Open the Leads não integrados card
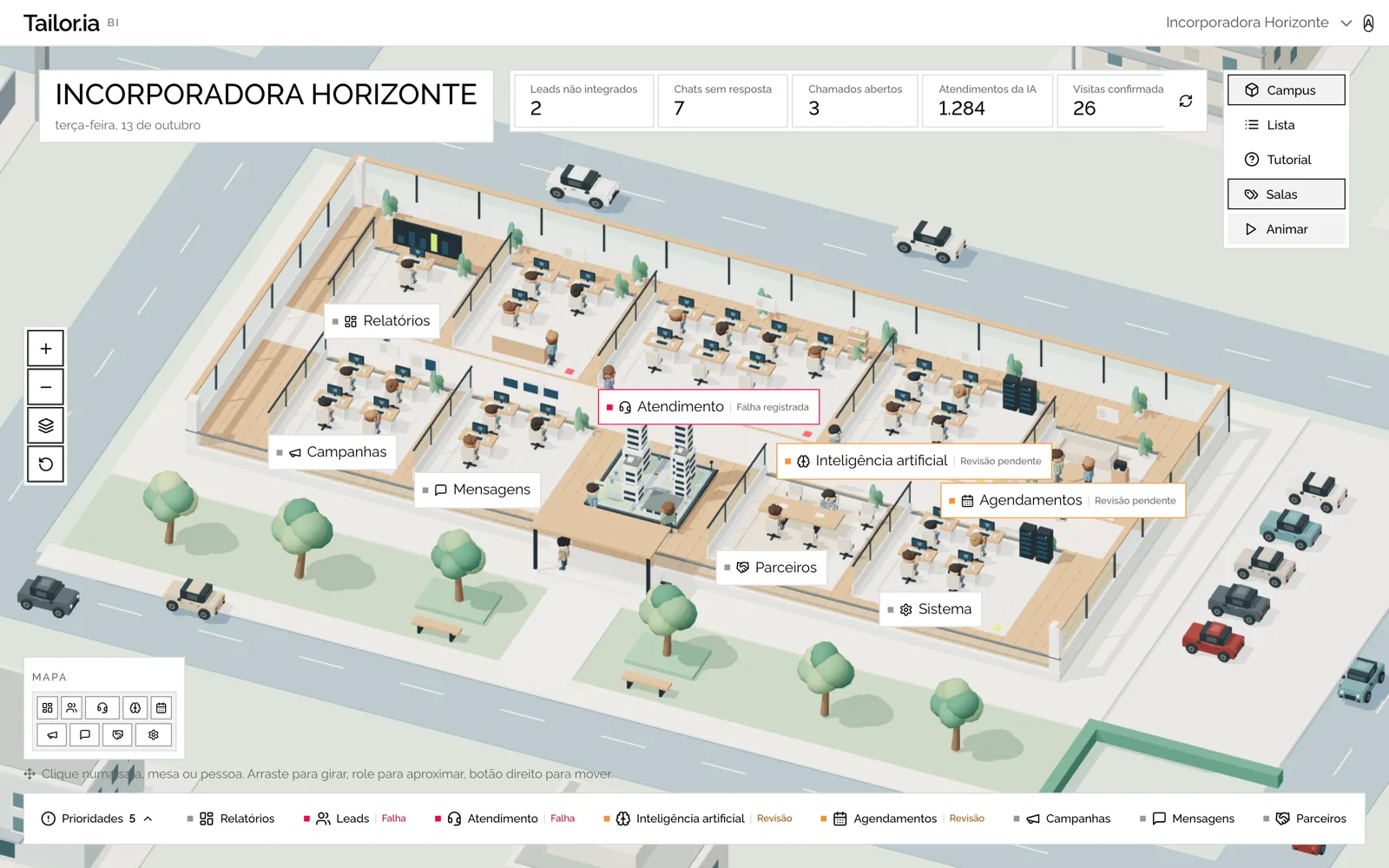 (583, 102)
